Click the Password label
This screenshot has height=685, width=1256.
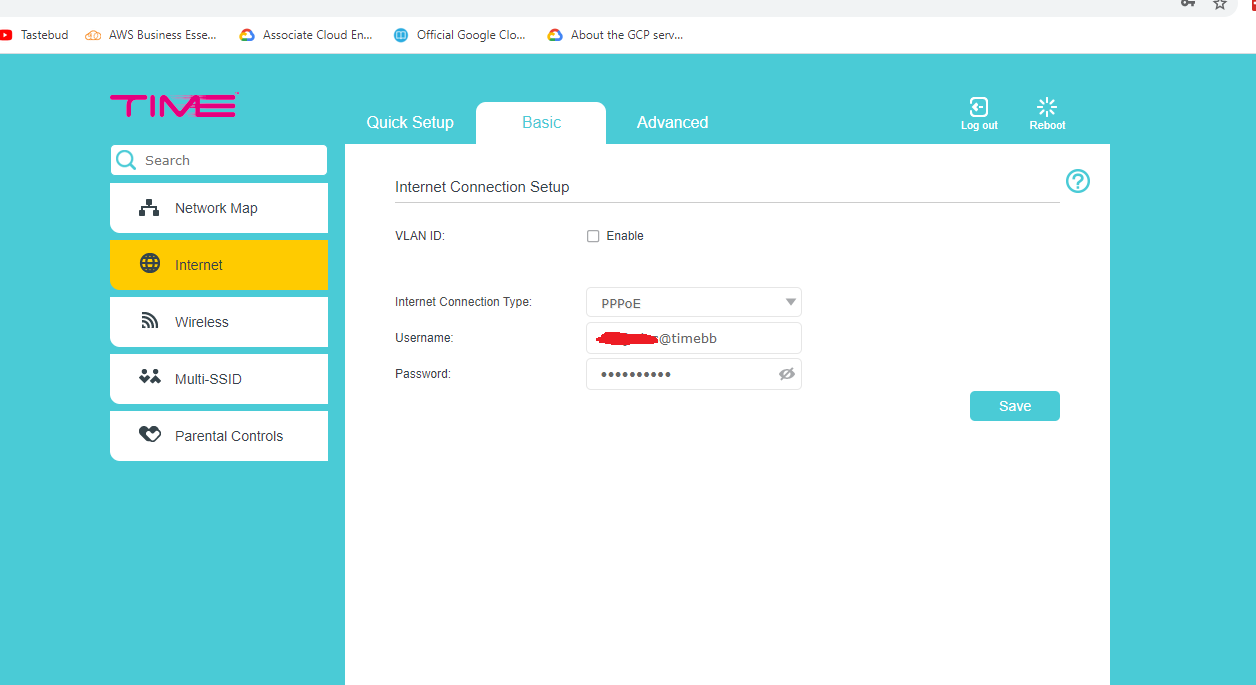[423, 374]
